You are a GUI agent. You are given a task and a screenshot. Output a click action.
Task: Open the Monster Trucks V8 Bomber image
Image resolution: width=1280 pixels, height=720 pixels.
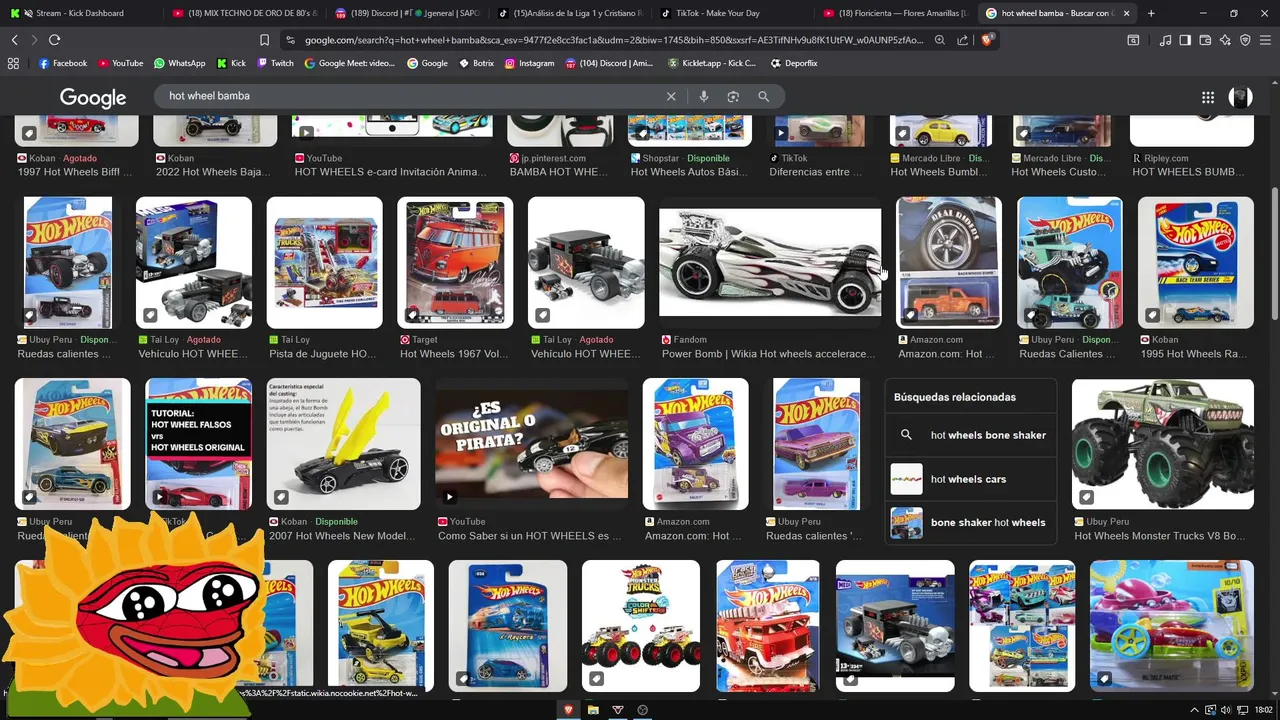click(x=1162, y=444)
